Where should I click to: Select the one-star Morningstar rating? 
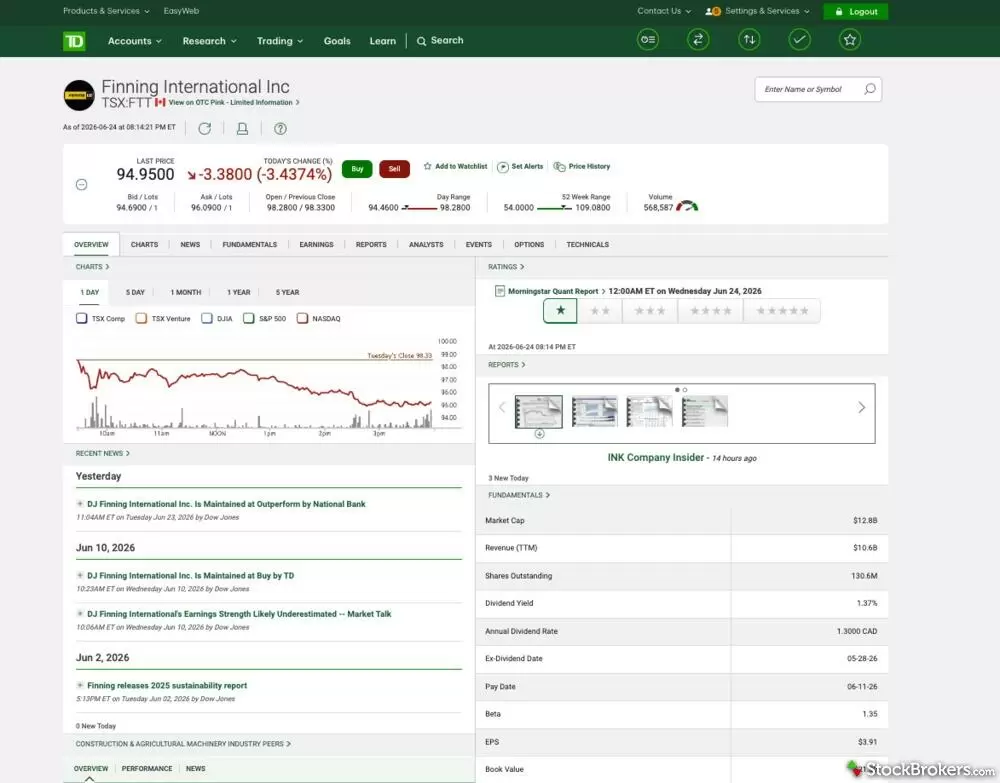(560, 311)
